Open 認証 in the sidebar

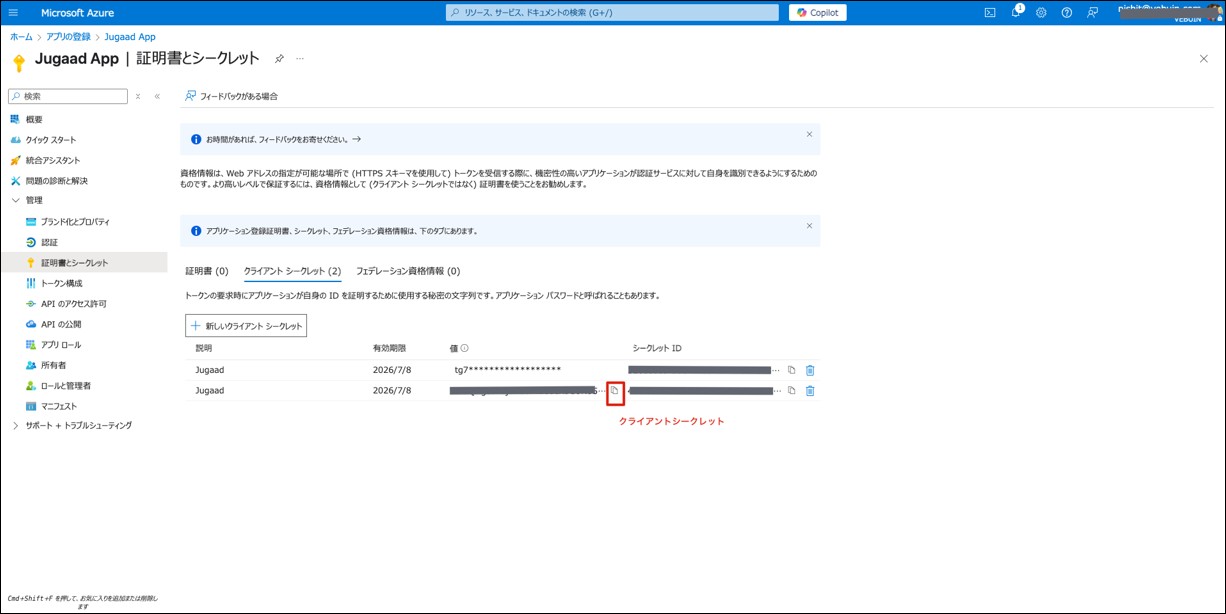tap(49, 242)
